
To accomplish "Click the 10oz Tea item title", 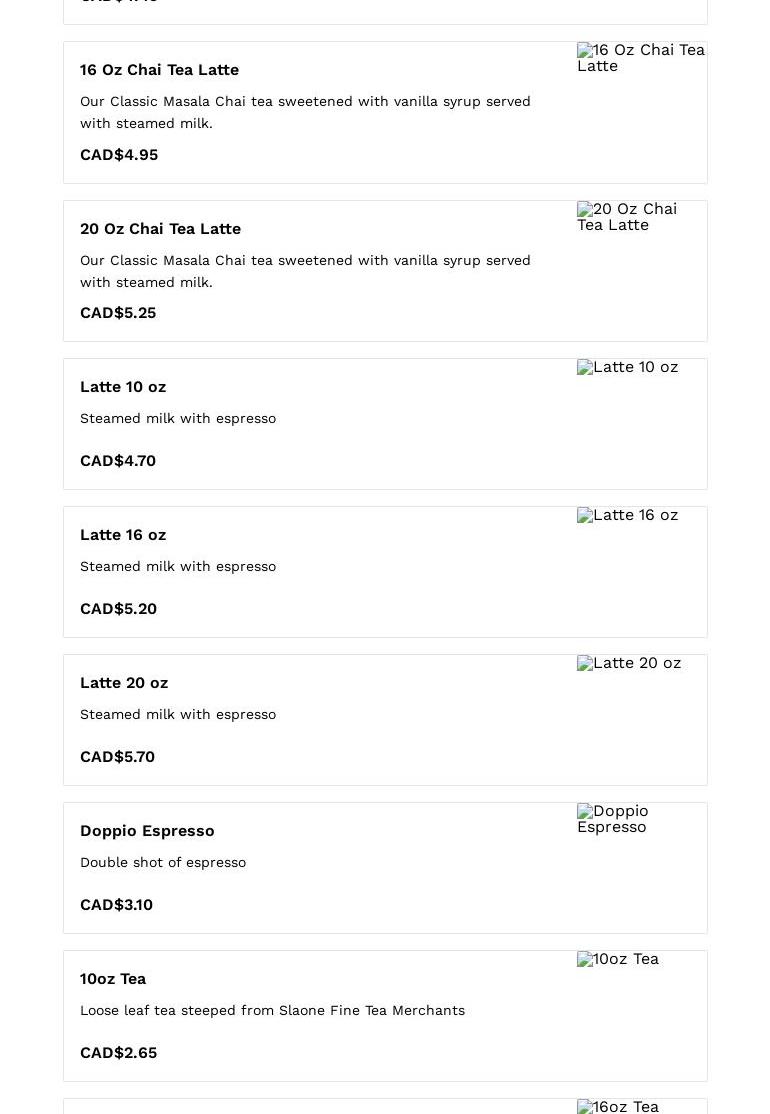I will coord(113,979).
